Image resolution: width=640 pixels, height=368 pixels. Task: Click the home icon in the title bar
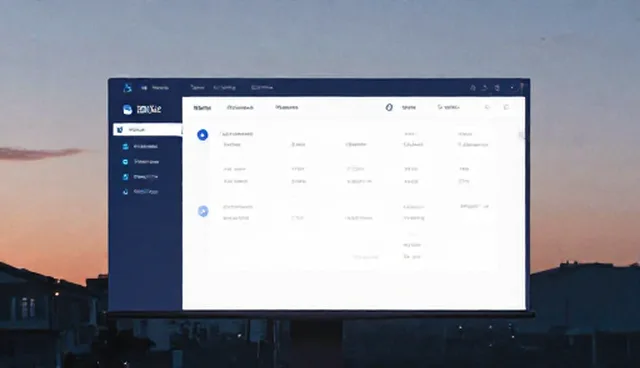click(473, 88)
